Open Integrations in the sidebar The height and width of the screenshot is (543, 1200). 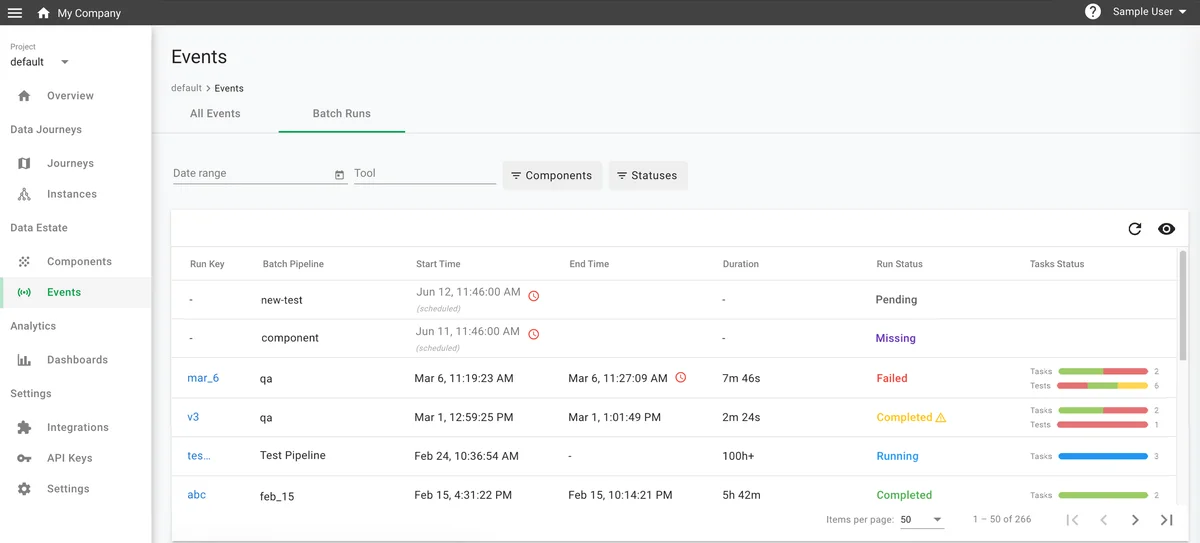(78, 427)
